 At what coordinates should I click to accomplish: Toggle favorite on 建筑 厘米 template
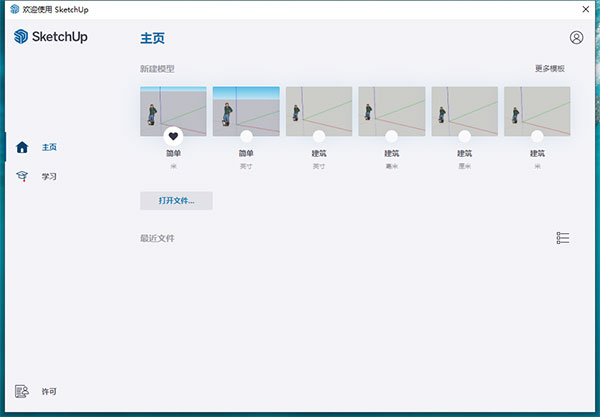[465, 136]
